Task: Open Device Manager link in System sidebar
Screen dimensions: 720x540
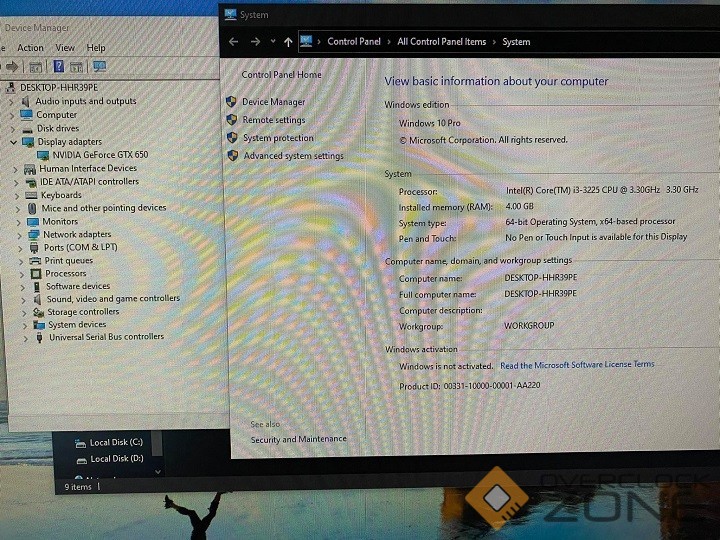Action: [x=273, y=102]
